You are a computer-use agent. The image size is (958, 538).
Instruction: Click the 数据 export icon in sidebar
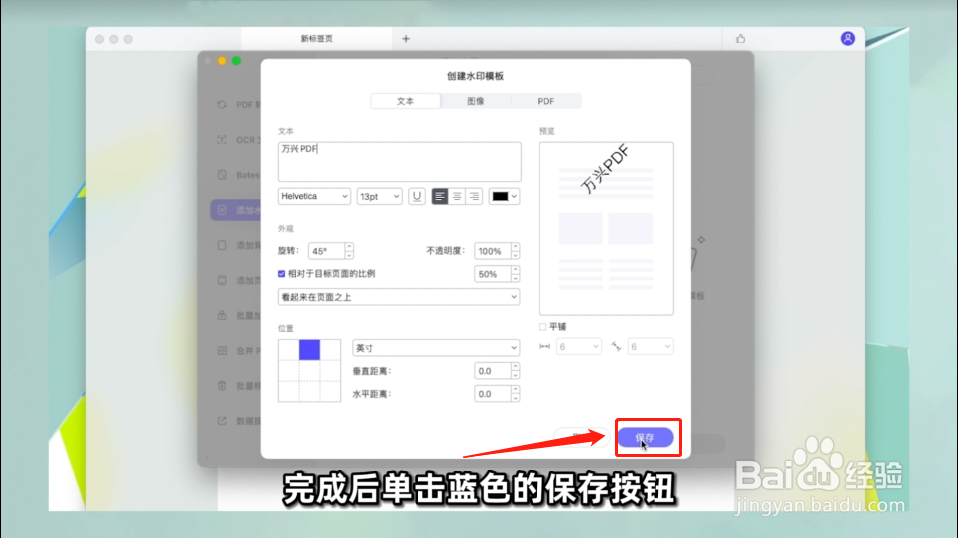tap(222, 421)
